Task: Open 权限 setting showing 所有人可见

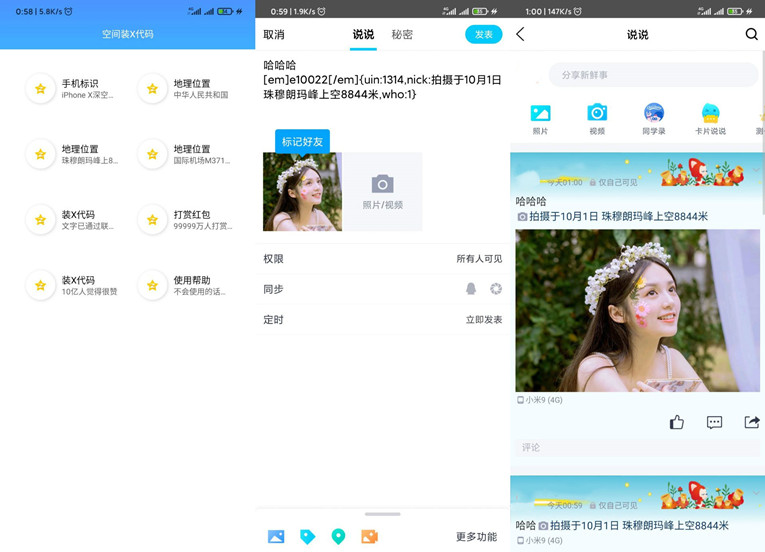Action: coord(382,259)
